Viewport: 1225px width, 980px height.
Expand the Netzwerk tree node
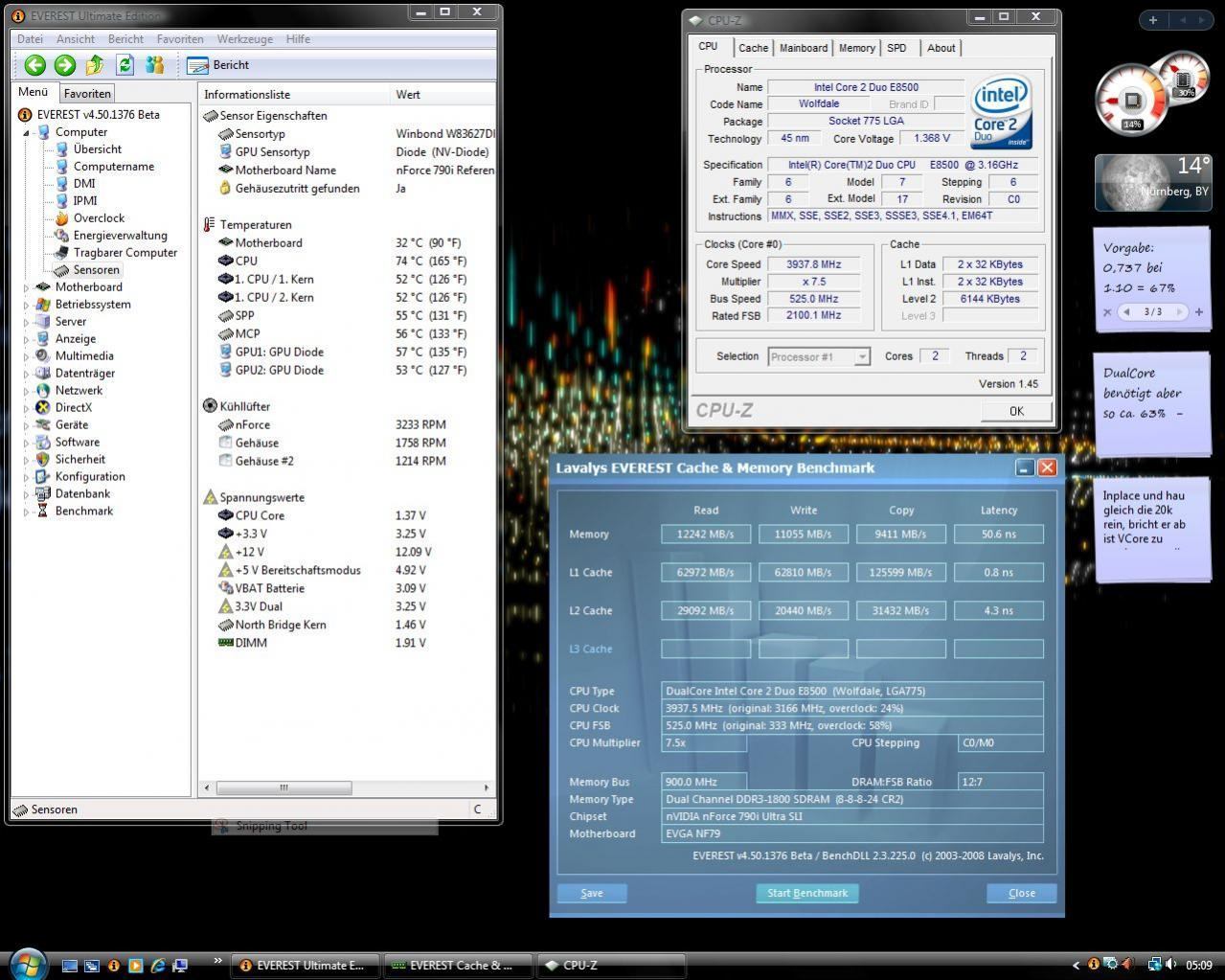(27, 391)
